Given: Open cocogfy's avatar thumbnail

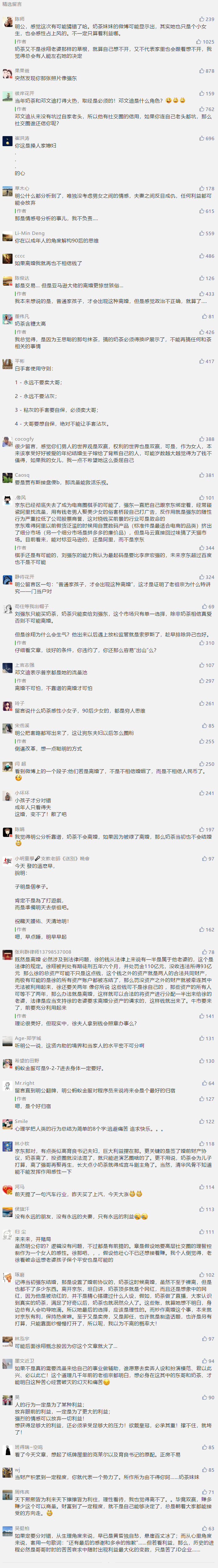Looking at the screenshot, I should tap(7, 442).
